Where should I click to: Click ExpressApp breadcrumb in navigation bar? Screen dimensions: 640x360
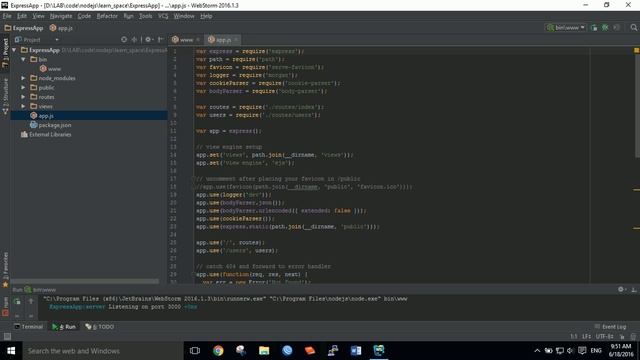24,28
